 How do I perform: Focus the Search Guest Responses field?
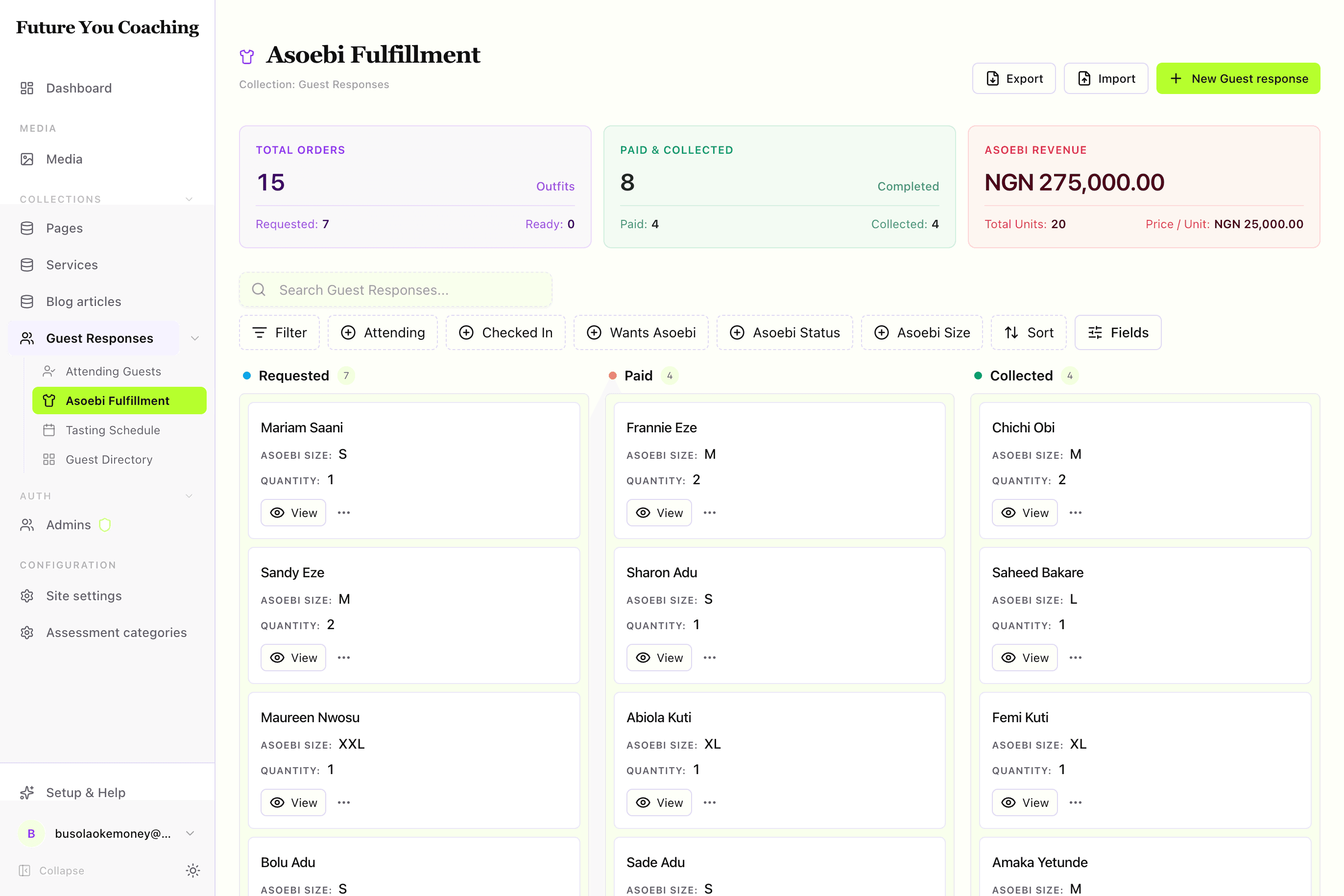396,290
